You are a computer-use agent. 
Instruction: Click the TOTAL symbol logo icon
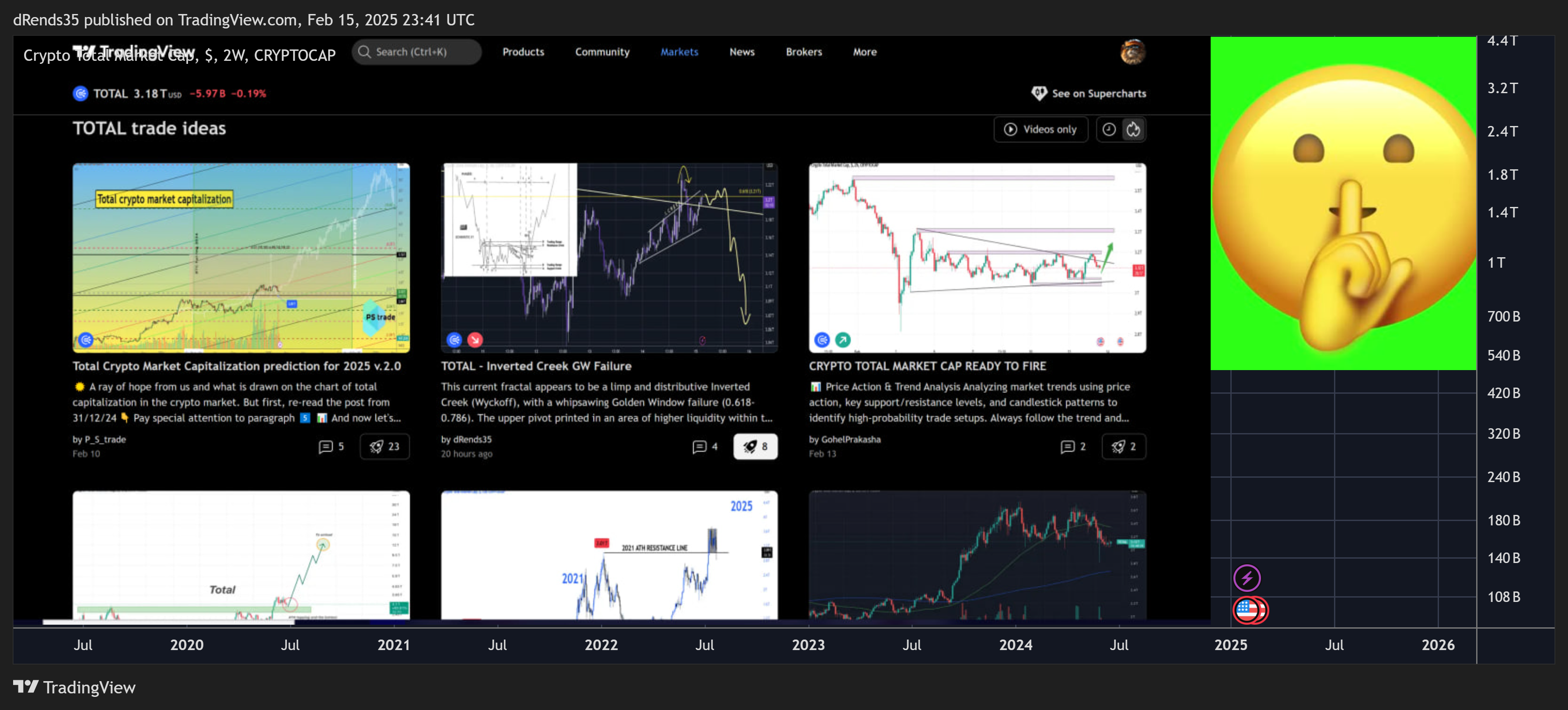(x=80, y=93)
